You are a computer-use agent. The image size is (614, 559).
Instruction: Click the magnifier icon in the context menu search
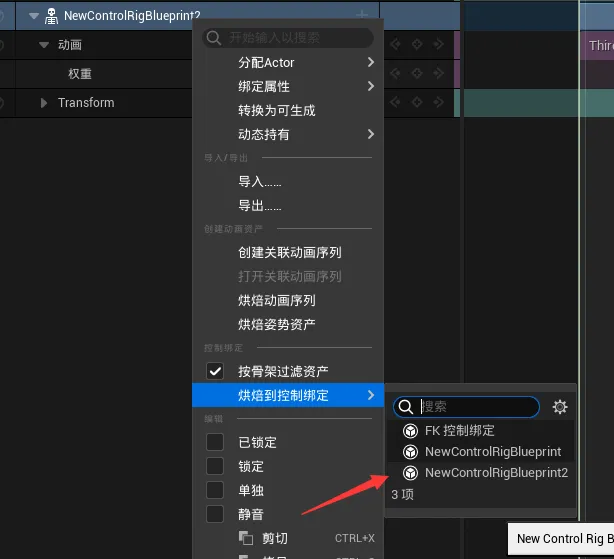213,38
